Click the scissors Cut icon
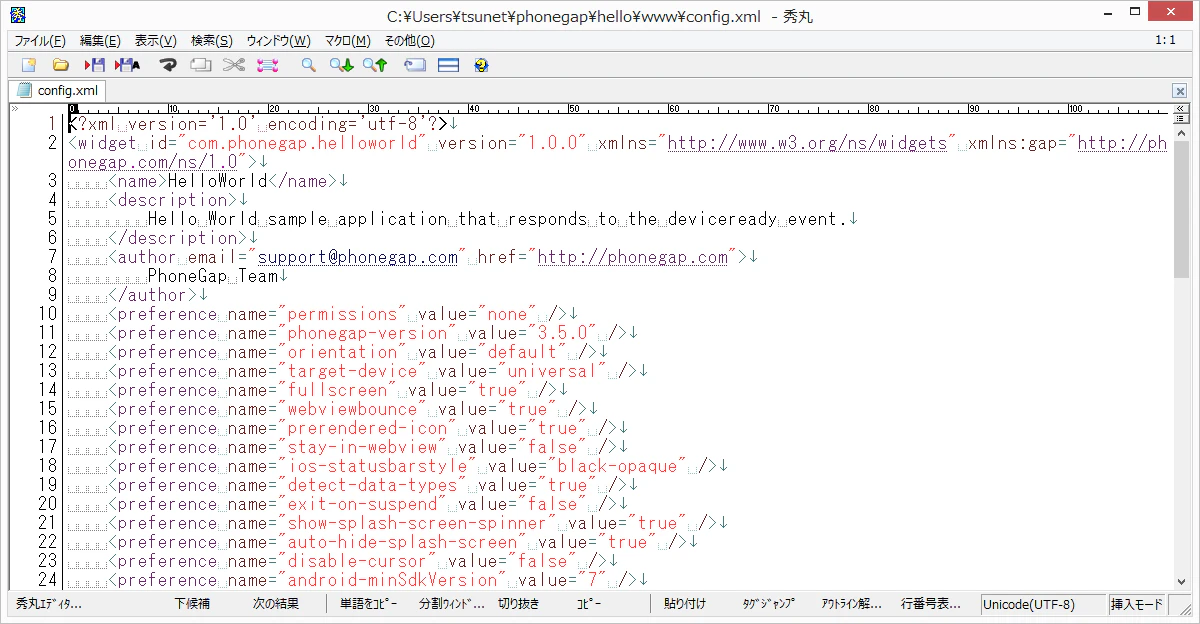Viewport: 1200px width, 624px height. [x=234, y=65]
